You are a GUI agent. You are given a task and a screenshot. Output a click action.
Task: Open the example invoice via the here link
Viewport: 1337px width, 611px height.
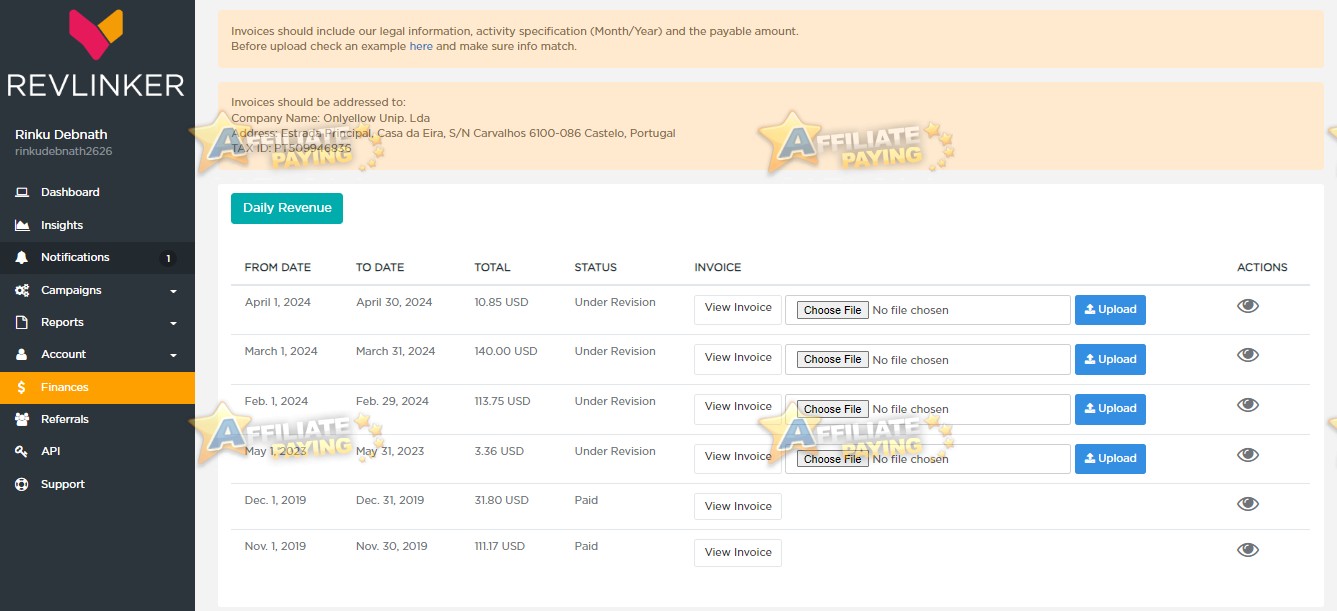(421, 46)
